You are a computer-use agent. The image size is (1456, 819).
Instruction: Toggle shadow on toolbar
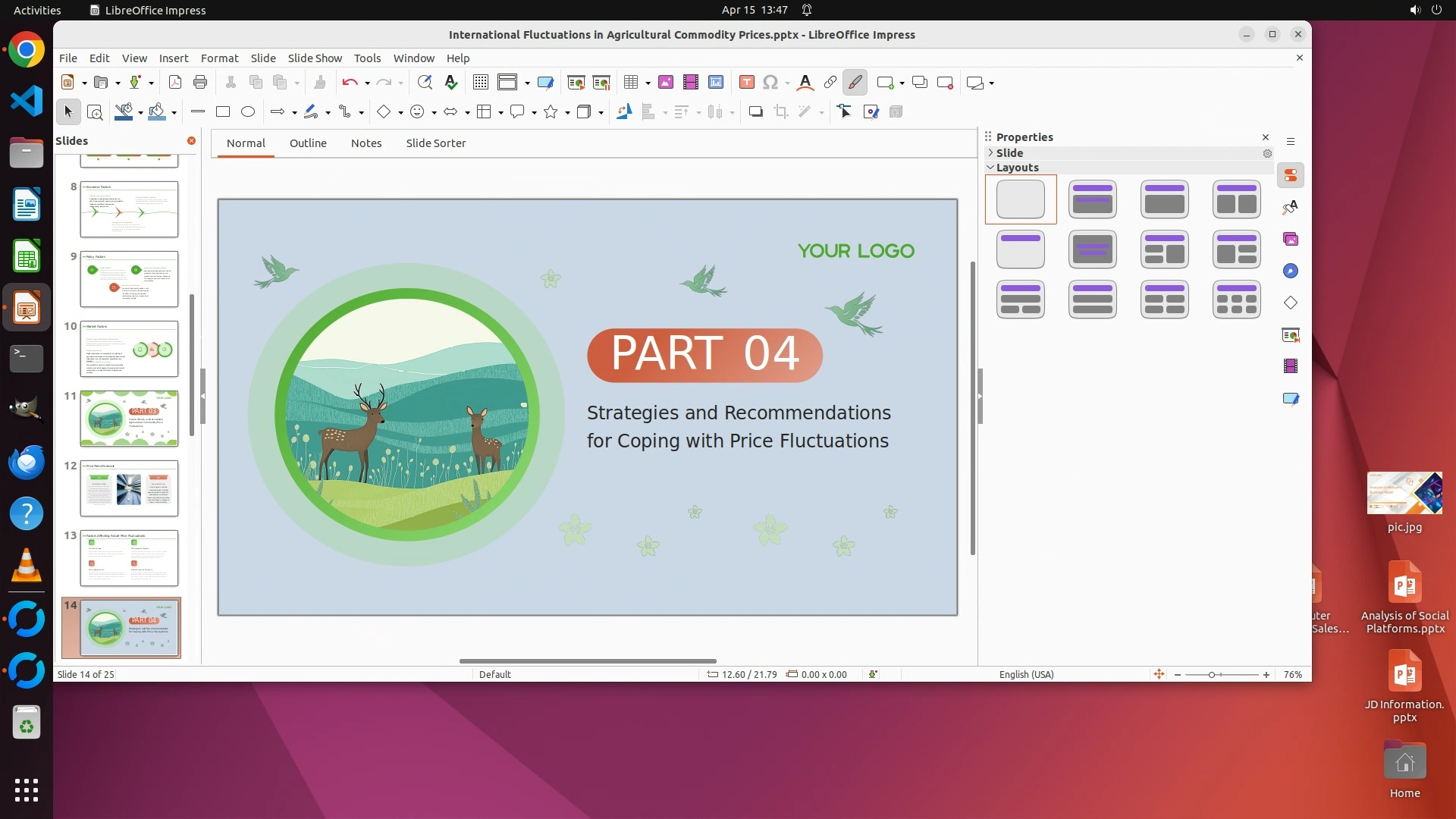click(755, 112)
